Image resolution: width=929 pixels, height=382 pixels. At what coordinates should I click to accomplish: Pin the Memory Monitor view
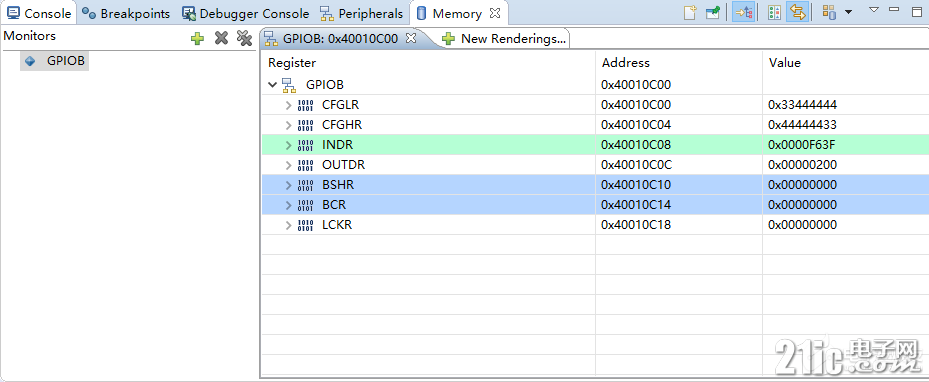pyautogui.click(x=713, y=12)
